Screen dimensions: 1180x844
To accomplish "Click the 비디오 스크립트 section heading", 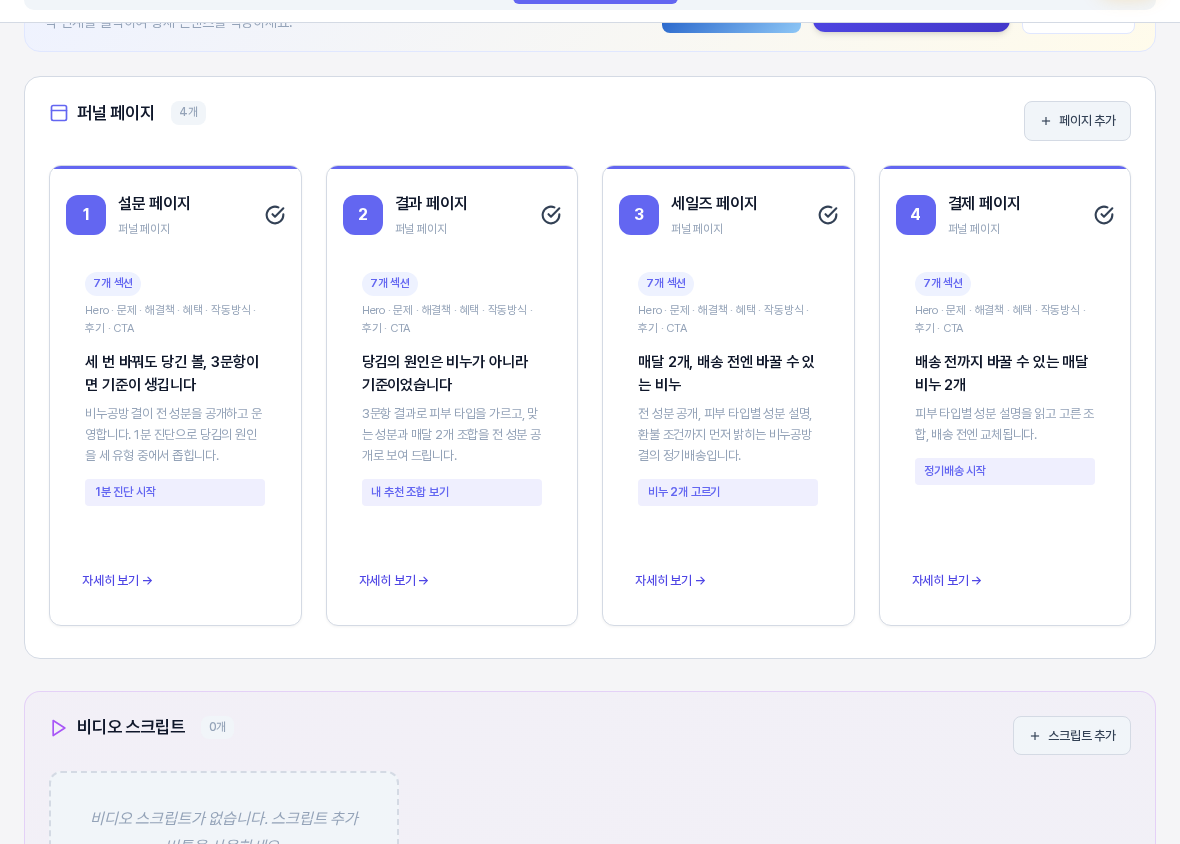I will pos(131,727).
